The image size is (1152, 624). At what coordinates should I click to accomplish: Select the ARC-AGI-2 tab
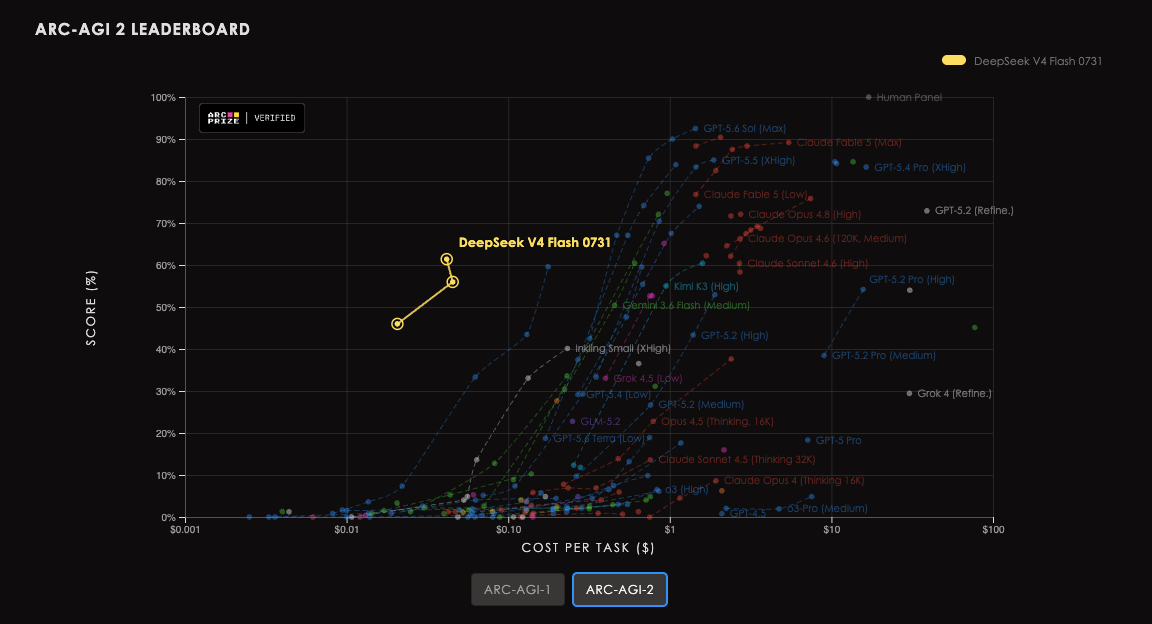click(619, 589)
